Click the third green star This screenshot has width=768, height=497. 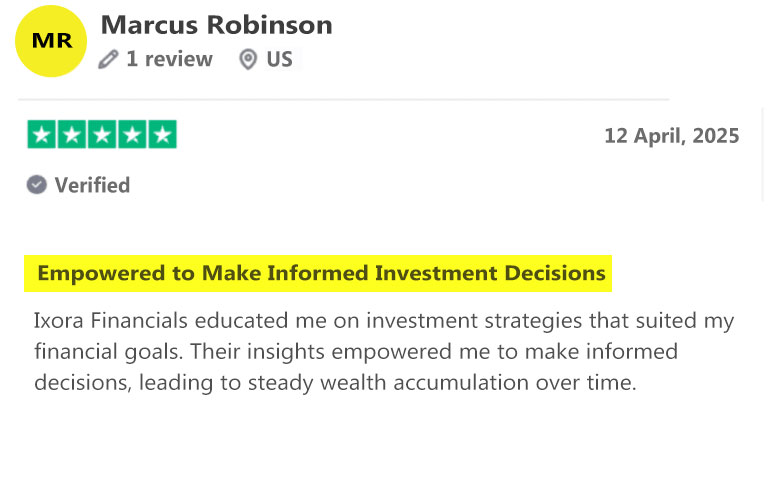tap(102, 134)
